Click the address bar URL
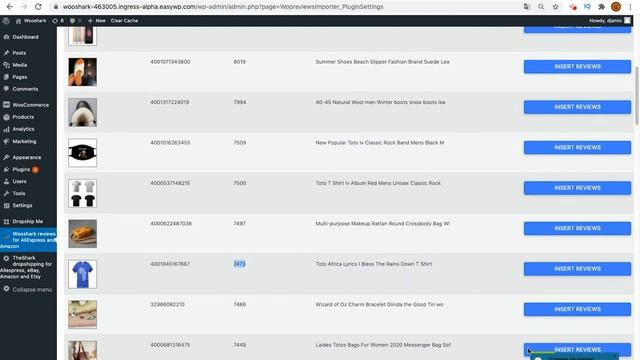Screen dimensions: 640x360 (223, 7)
